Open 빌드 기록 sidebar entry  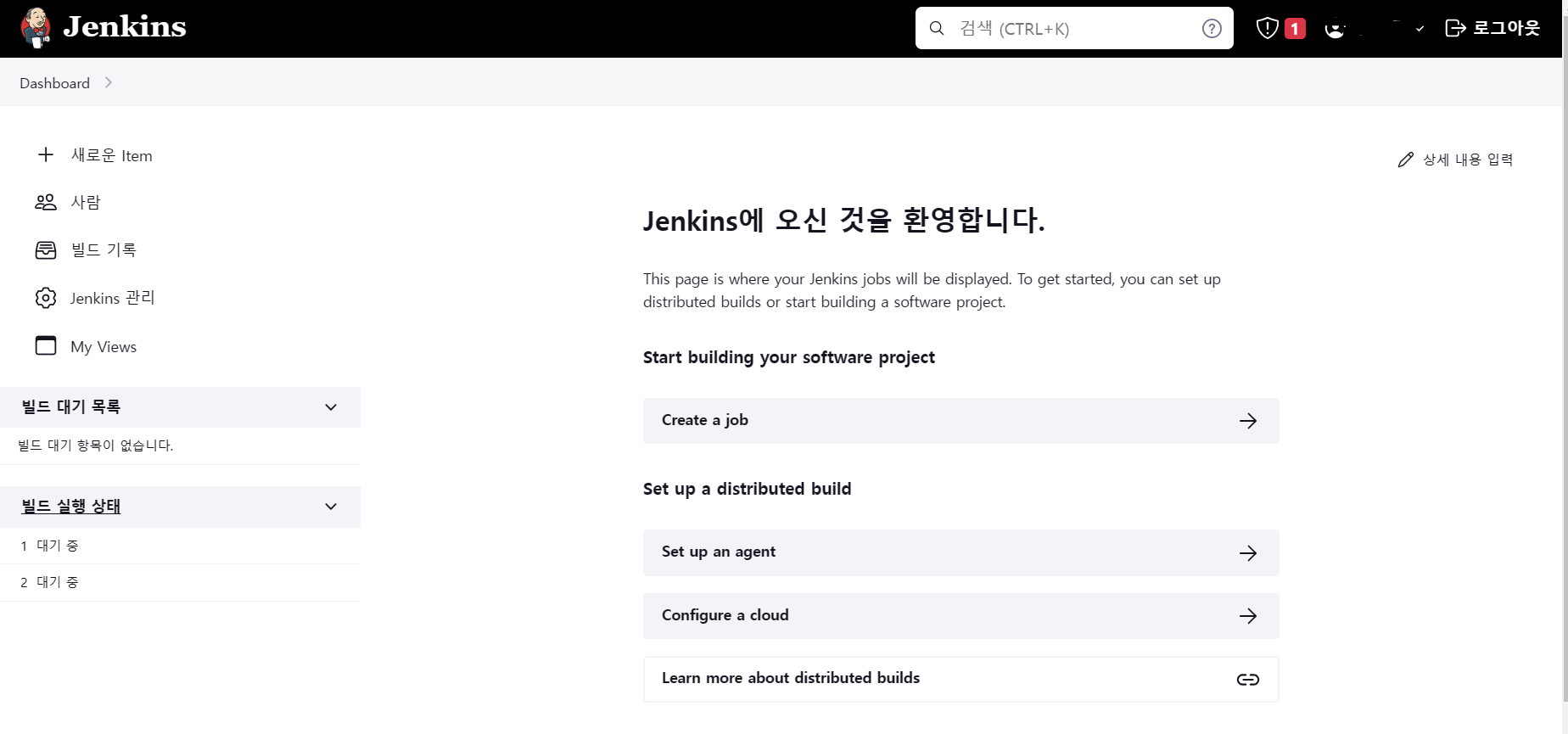104,249
